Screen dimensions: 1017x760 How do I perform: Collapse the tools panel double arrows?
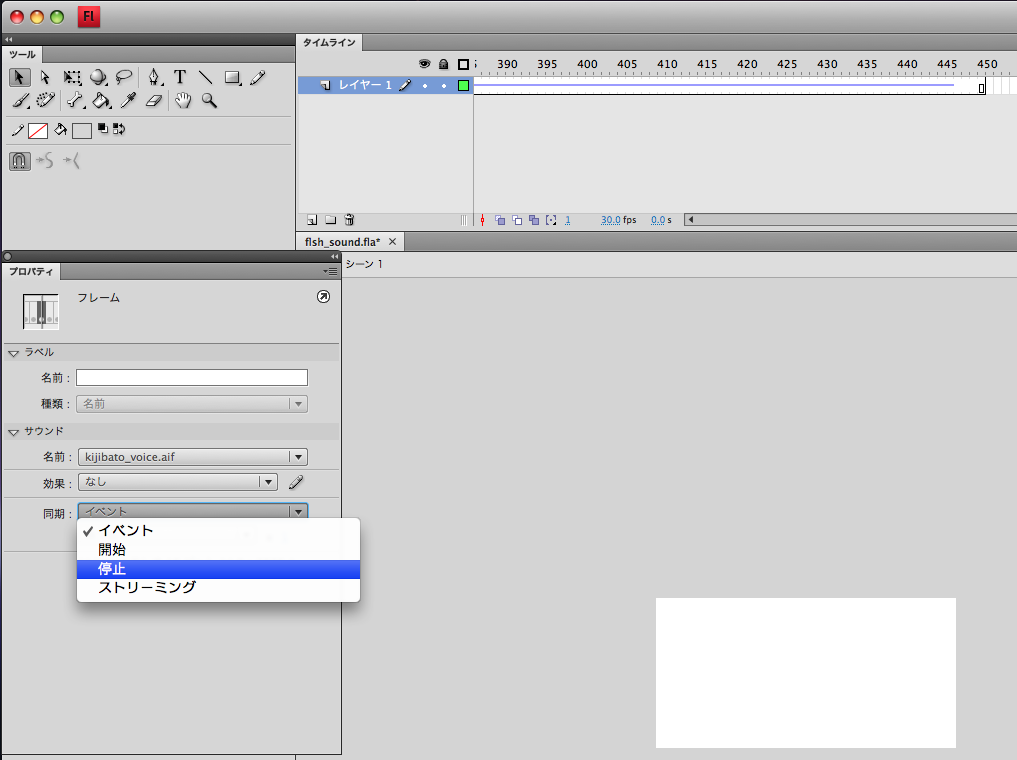tap(8, 39)
